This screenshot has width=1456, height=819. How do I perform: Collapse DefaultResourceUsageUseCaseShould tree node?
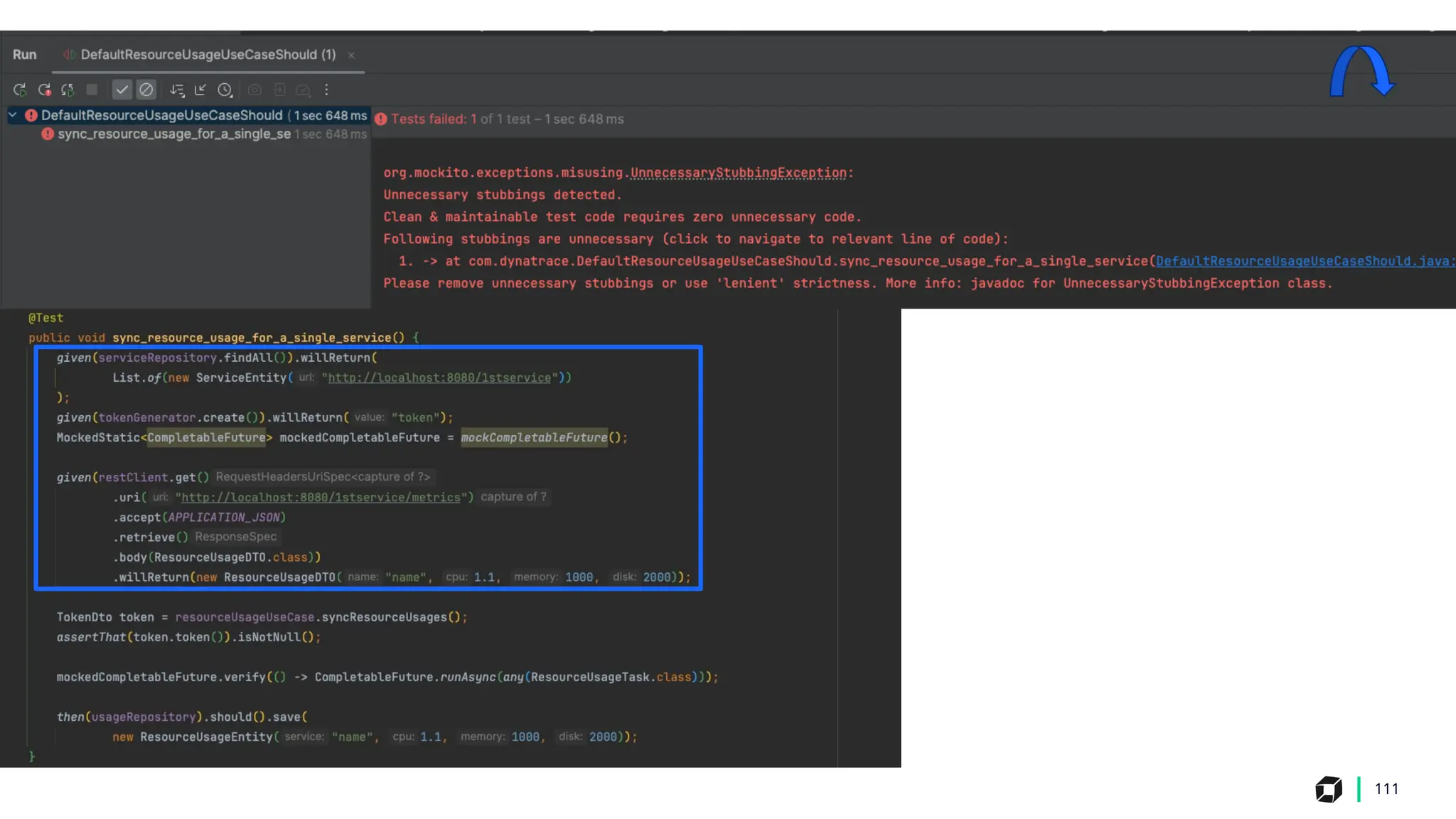coord(13,114)
